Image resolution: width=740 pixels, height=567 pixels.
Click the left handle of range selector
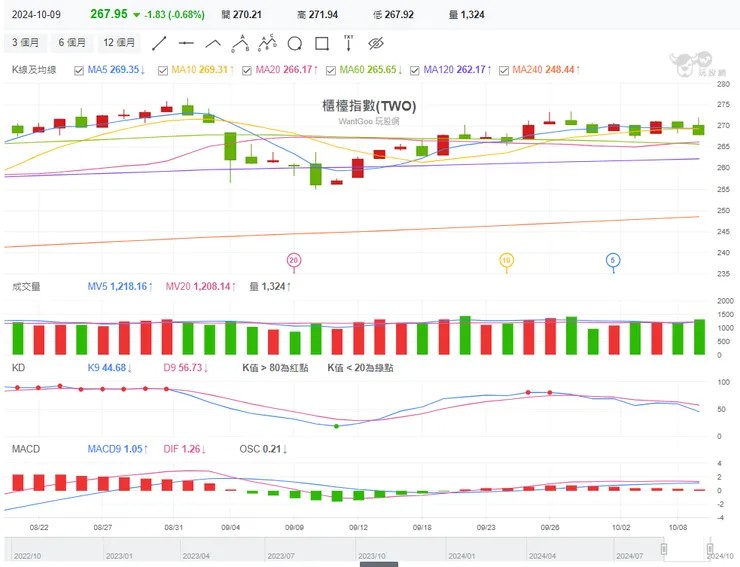click(664, 549)
